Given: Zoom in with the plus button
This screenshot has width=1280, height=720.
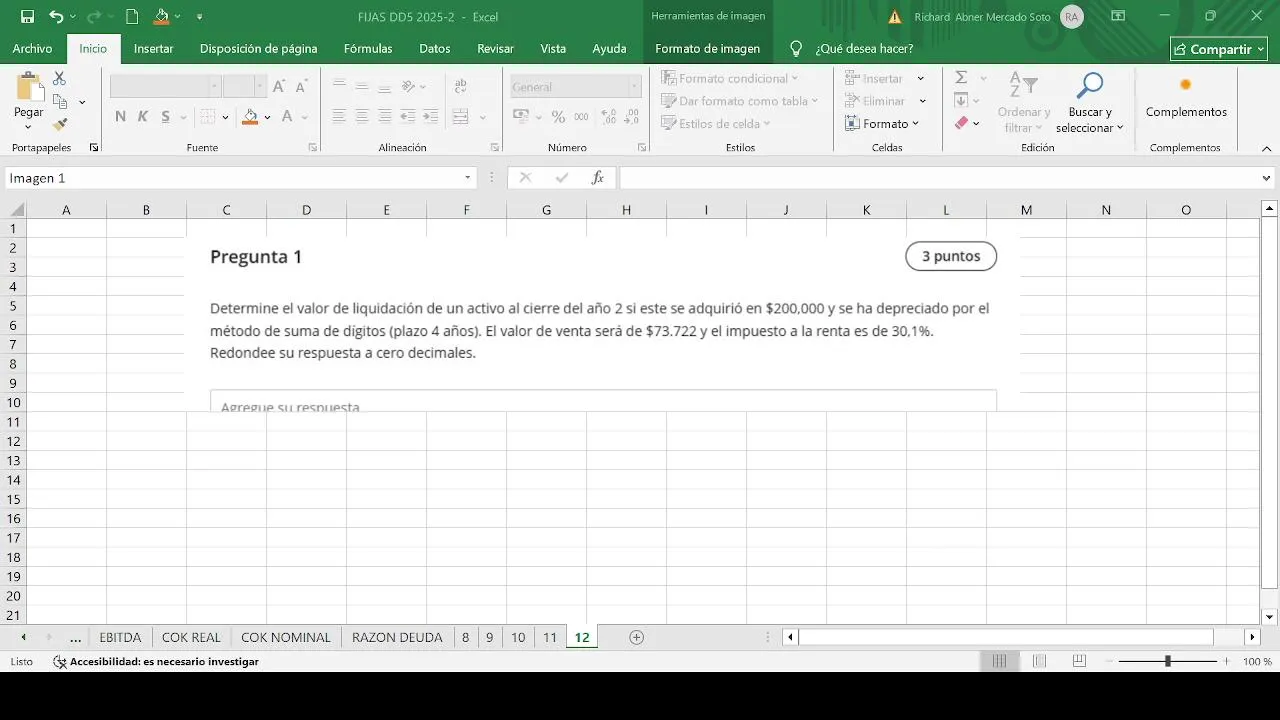Looking at the screenshot, I should (x=1227, y=661).
